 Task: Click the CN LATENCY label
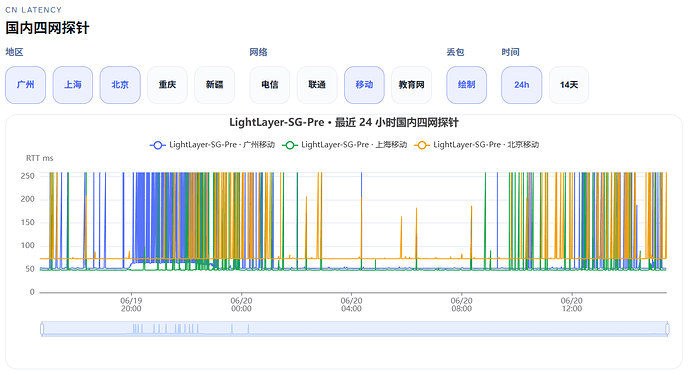33,10
